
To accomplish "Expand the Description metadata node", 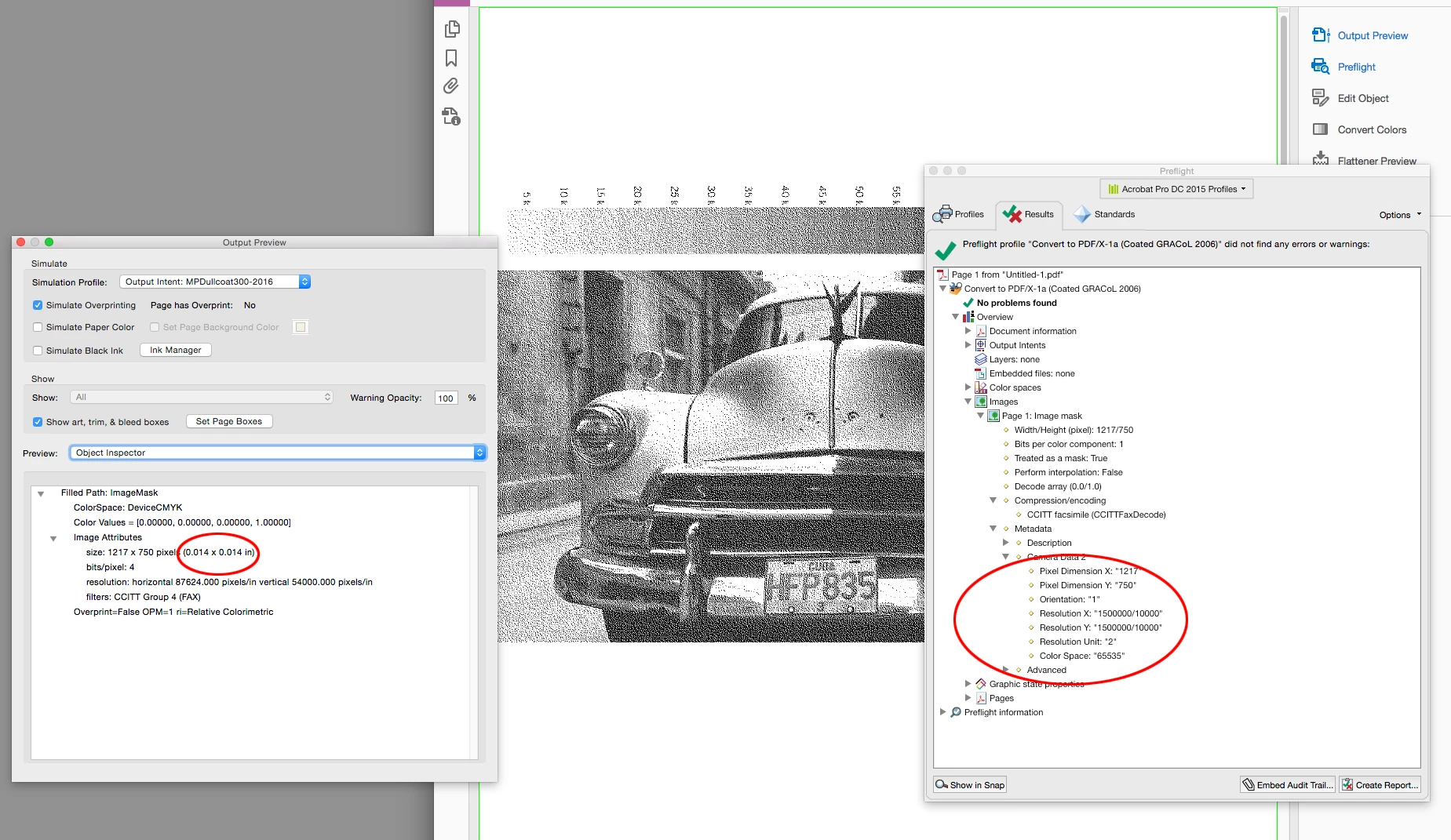I will tap(1005, 543).
